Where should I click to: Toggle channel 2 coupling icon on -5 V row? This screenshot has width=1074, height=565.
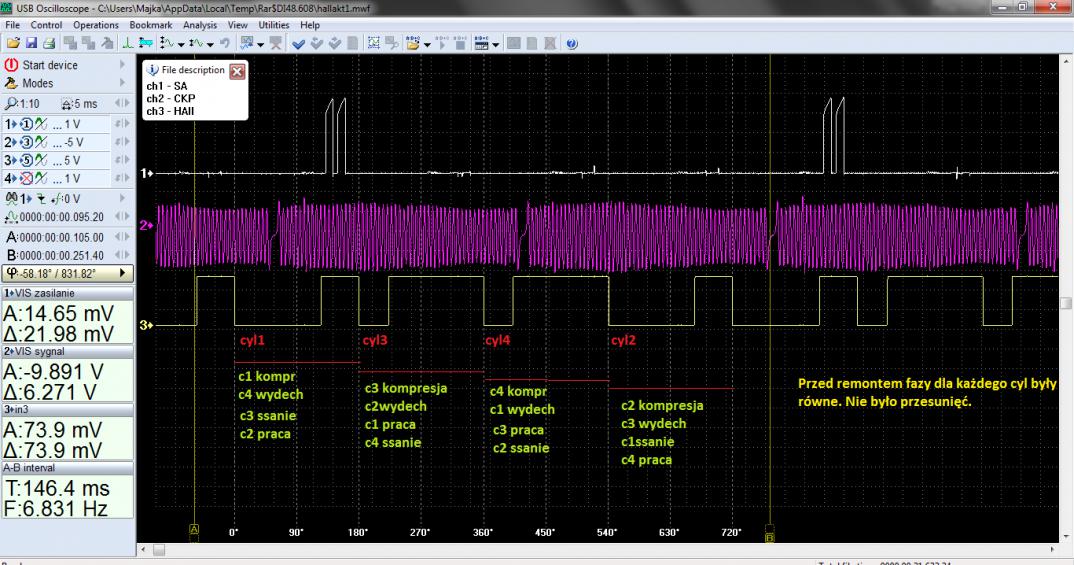coord(43,141)
